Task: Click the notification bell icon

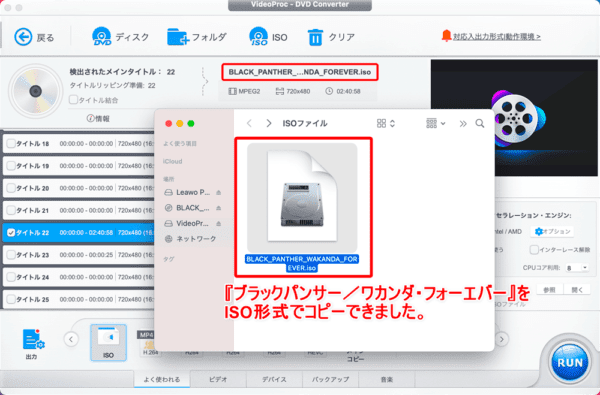Action: [x=446, y=36]
